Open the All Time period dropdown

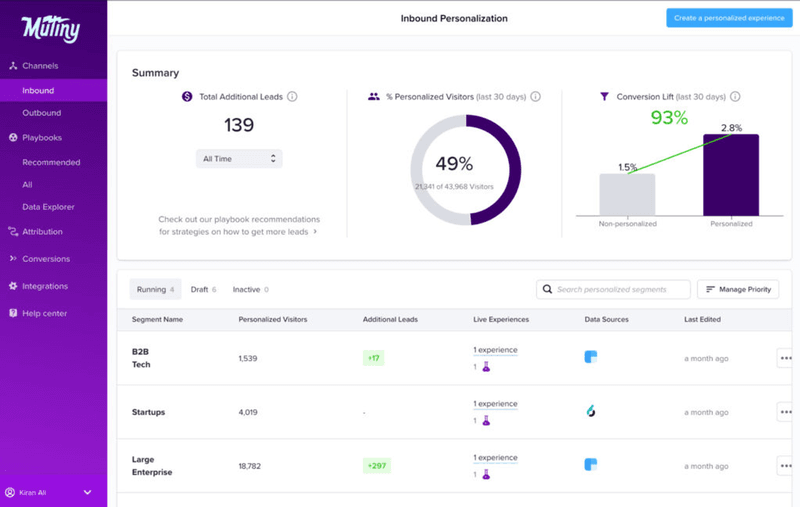[239, 158]
